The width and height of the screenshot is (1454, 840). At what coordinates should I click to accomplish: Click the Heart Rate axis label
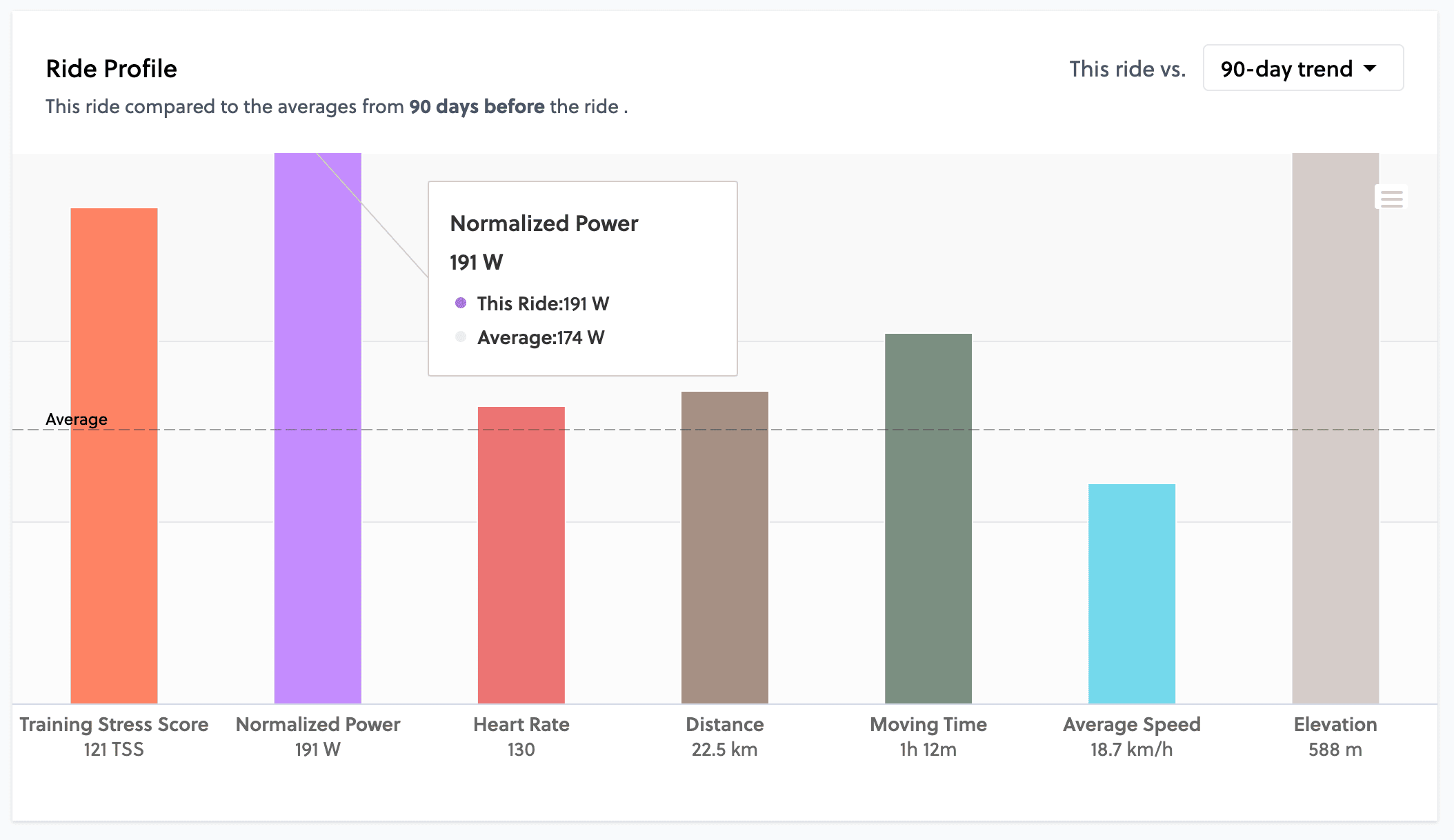click(x=521, y=725)
